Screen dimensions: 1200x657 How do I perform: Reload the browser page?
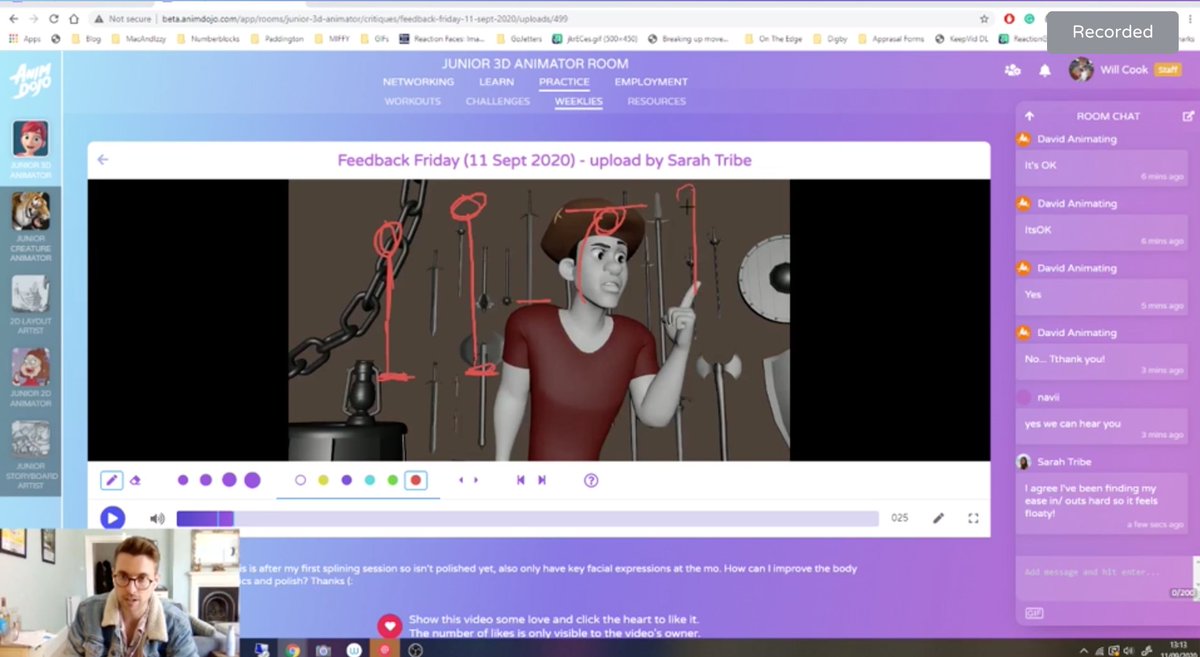[x=53, y=18]
